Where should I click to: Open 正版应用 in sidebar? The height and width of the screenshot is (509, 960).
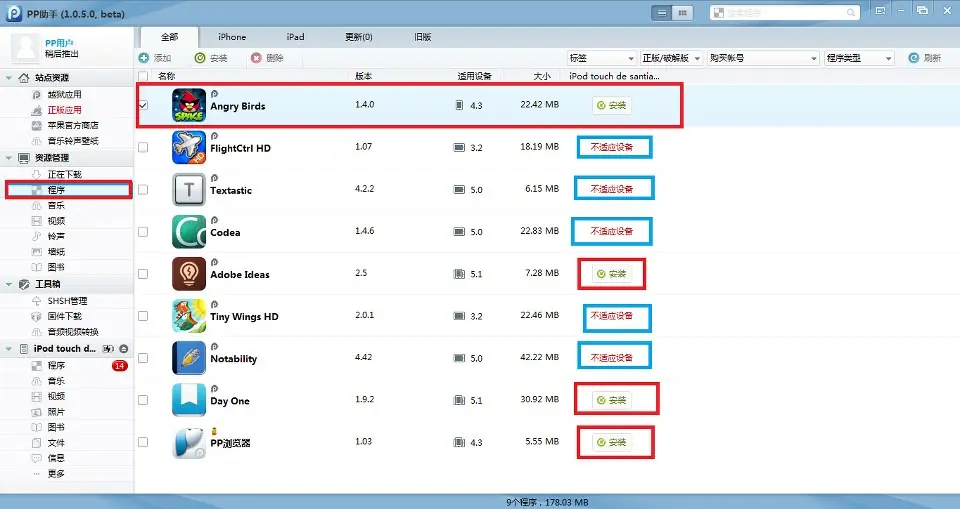(x=64, y=110)
